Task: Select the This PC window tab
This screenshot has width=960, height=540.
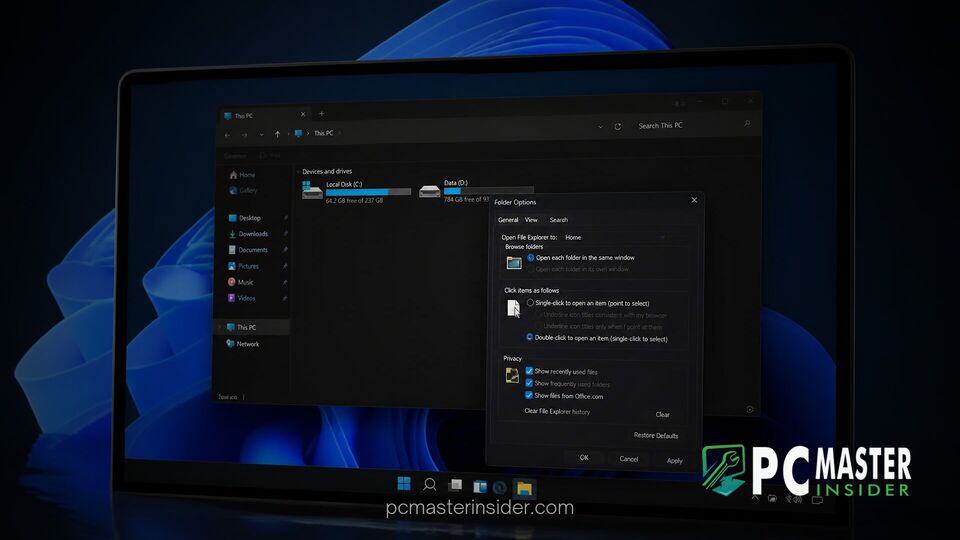Action: tap(265, 115)
